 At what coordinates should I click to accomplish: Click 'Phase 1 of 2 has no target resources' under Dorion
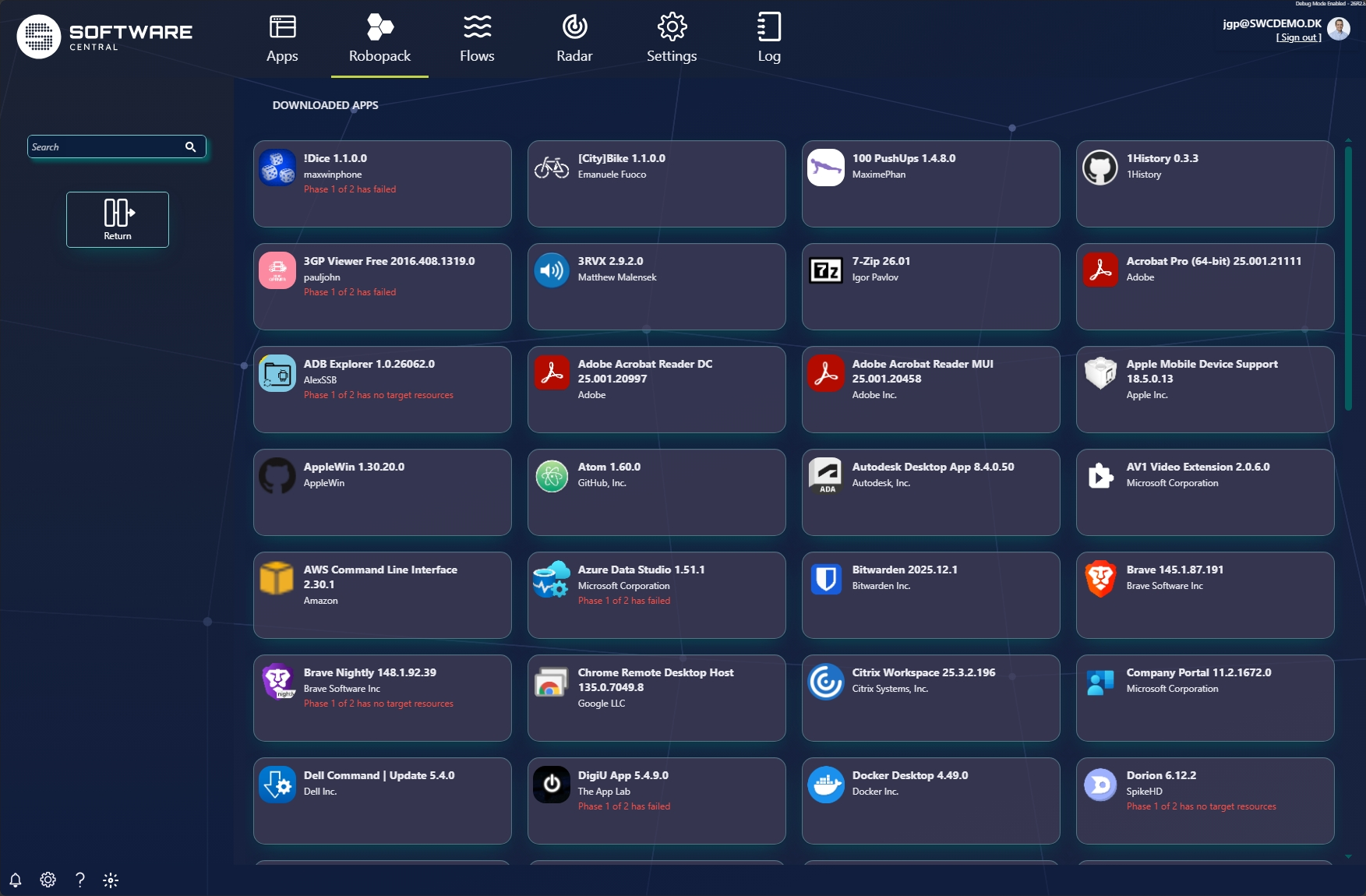(1202, 806)
